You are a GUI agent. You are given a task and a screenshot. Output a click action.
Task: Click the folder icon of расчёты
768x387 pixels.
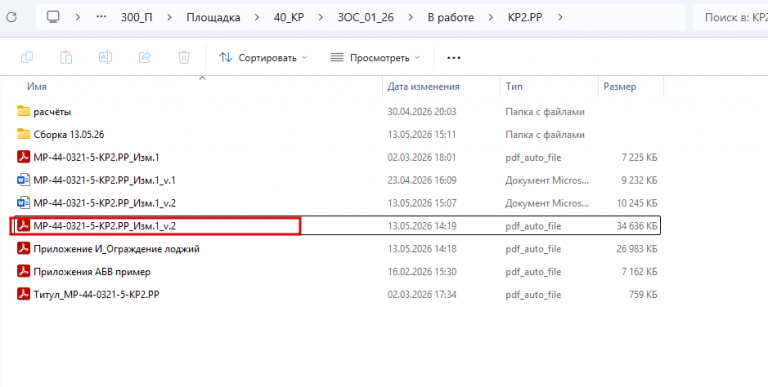pos(23,111)
